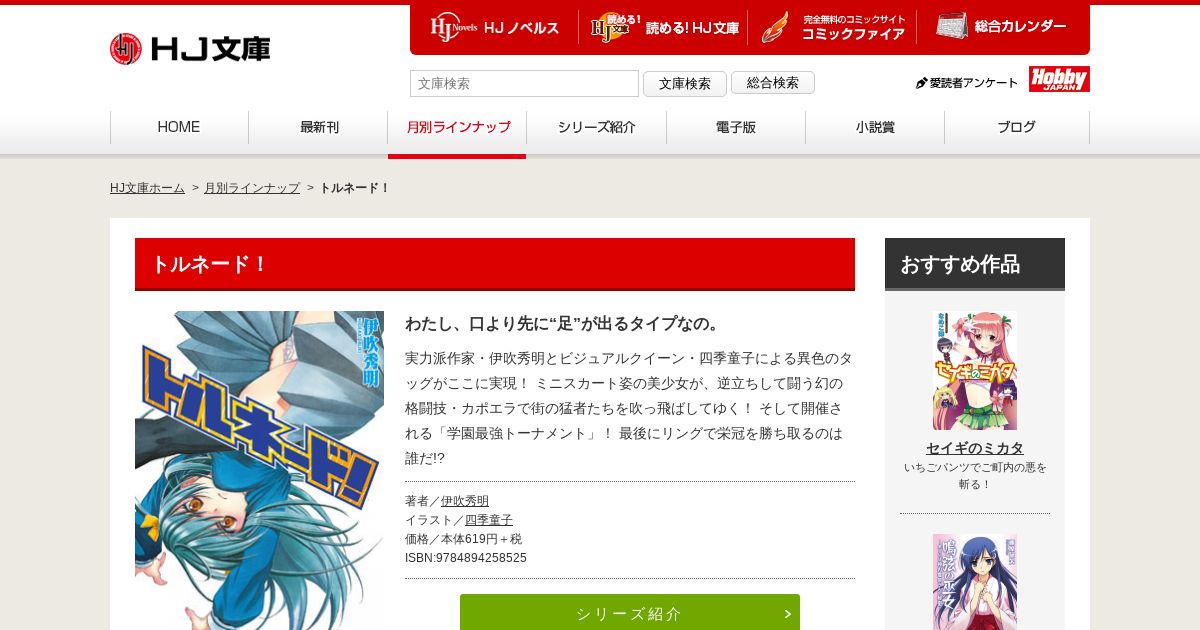This screenshot has width=1200, height=630.
Task: Open 総合カレンダー banner link
Action: [x=1000, y=27]
